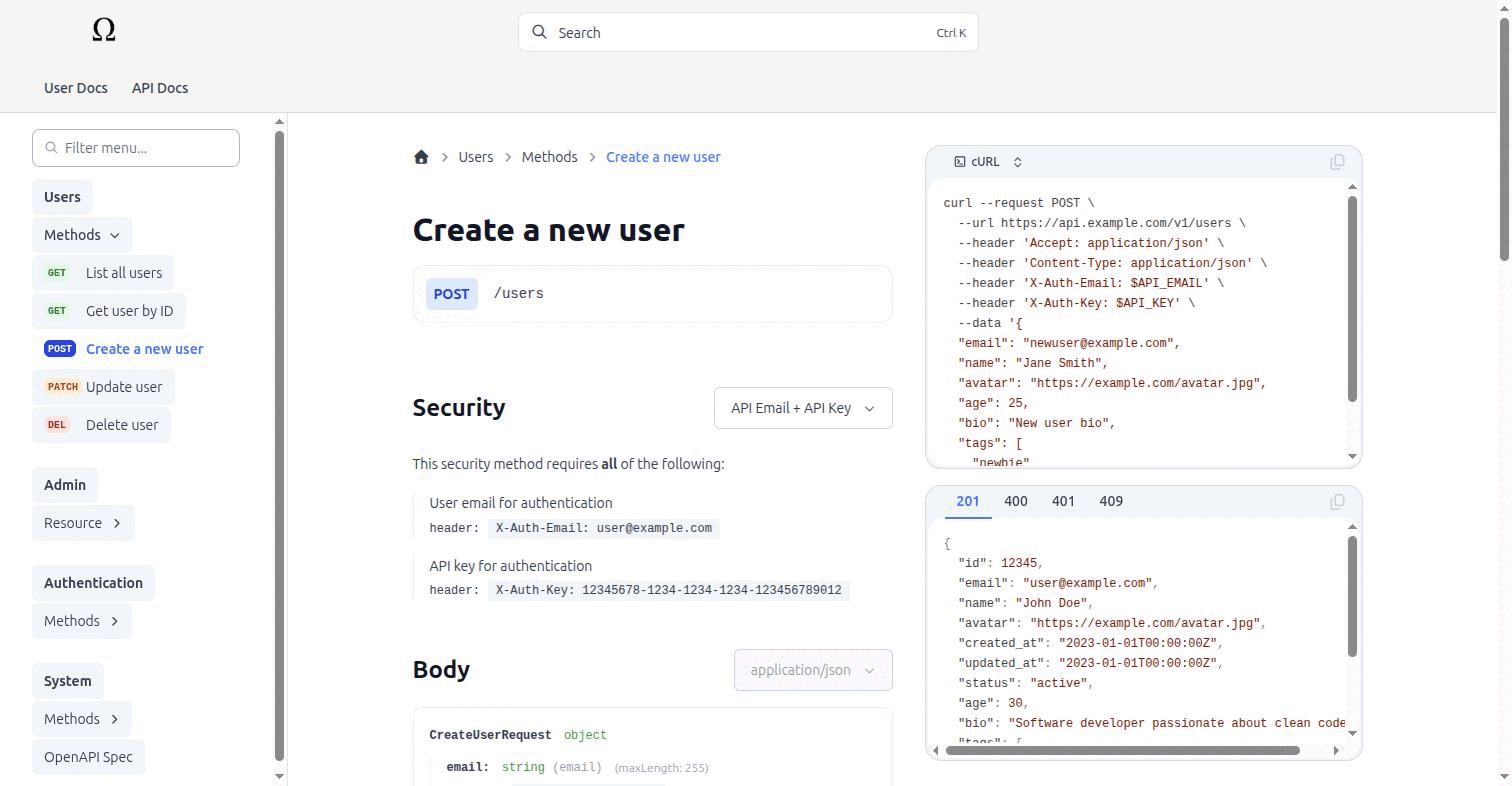This screenshot has height=786, width=1512.
Task: Click the sidebar scroll down arrow
Action: (x=279, y=776)
